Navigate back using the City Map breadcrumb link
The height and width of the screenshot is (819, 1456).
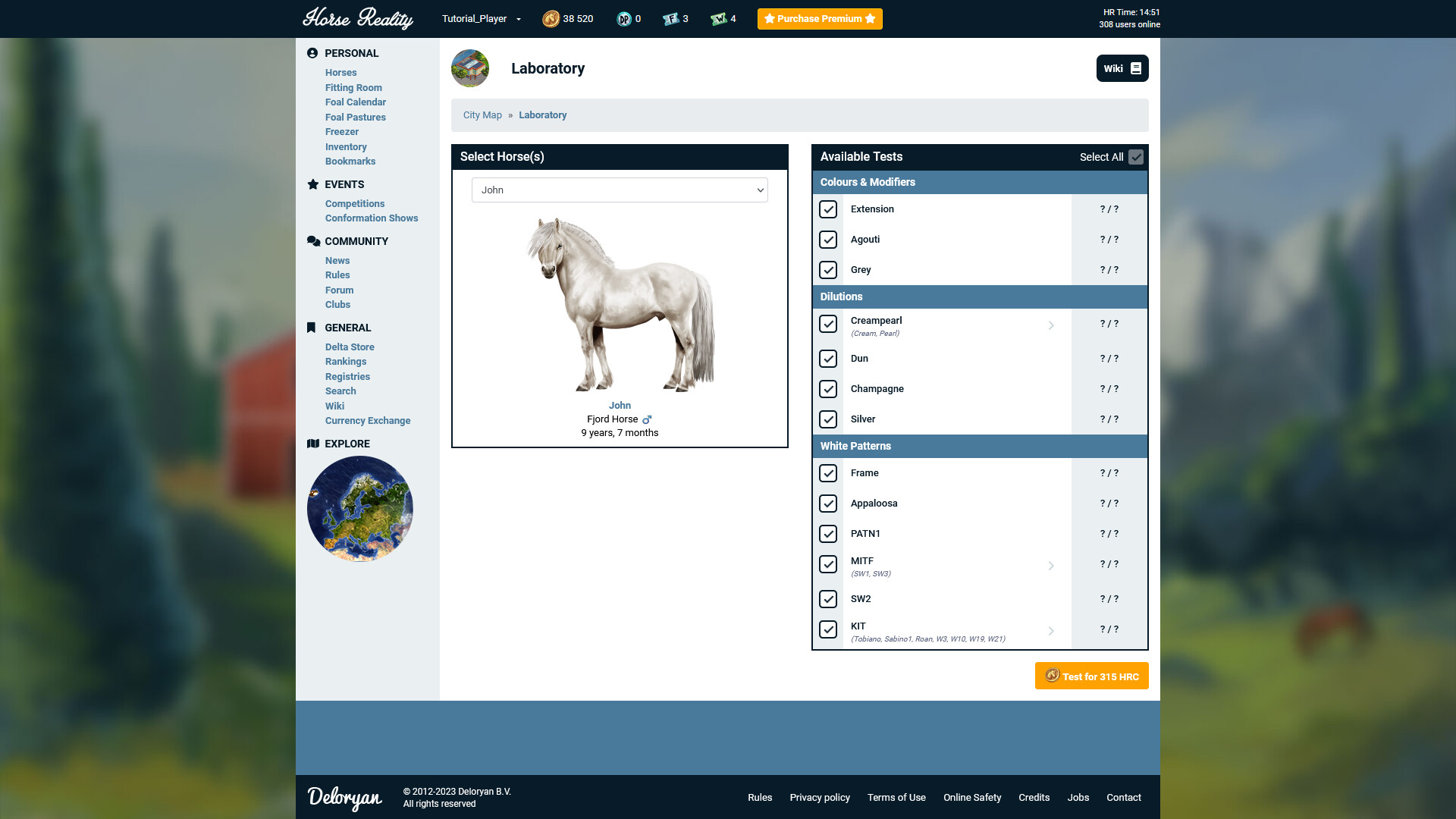(x=482, y=115)
